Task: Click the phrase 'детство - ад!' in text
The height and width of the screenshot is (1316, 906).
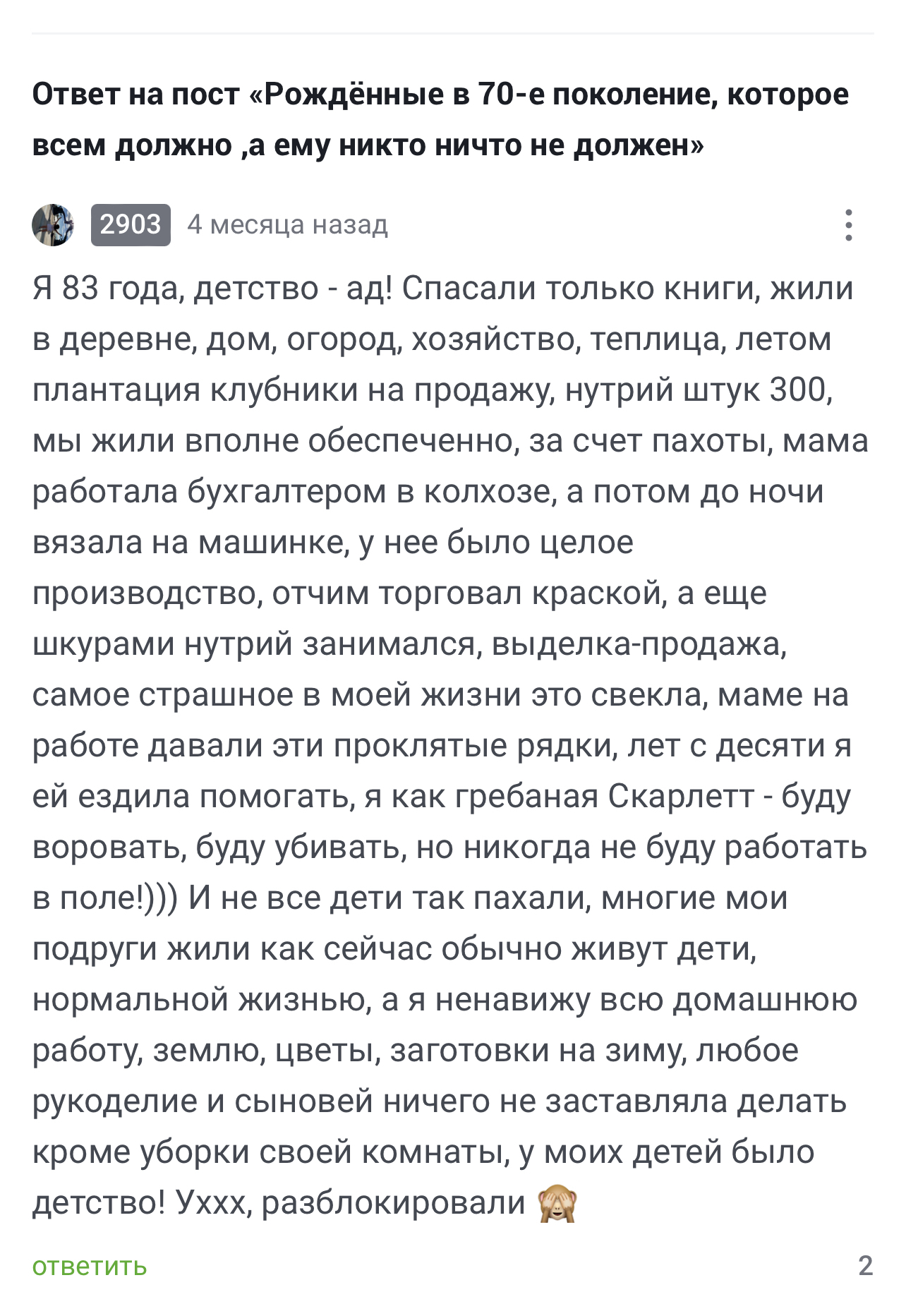Action: [293, 289]
